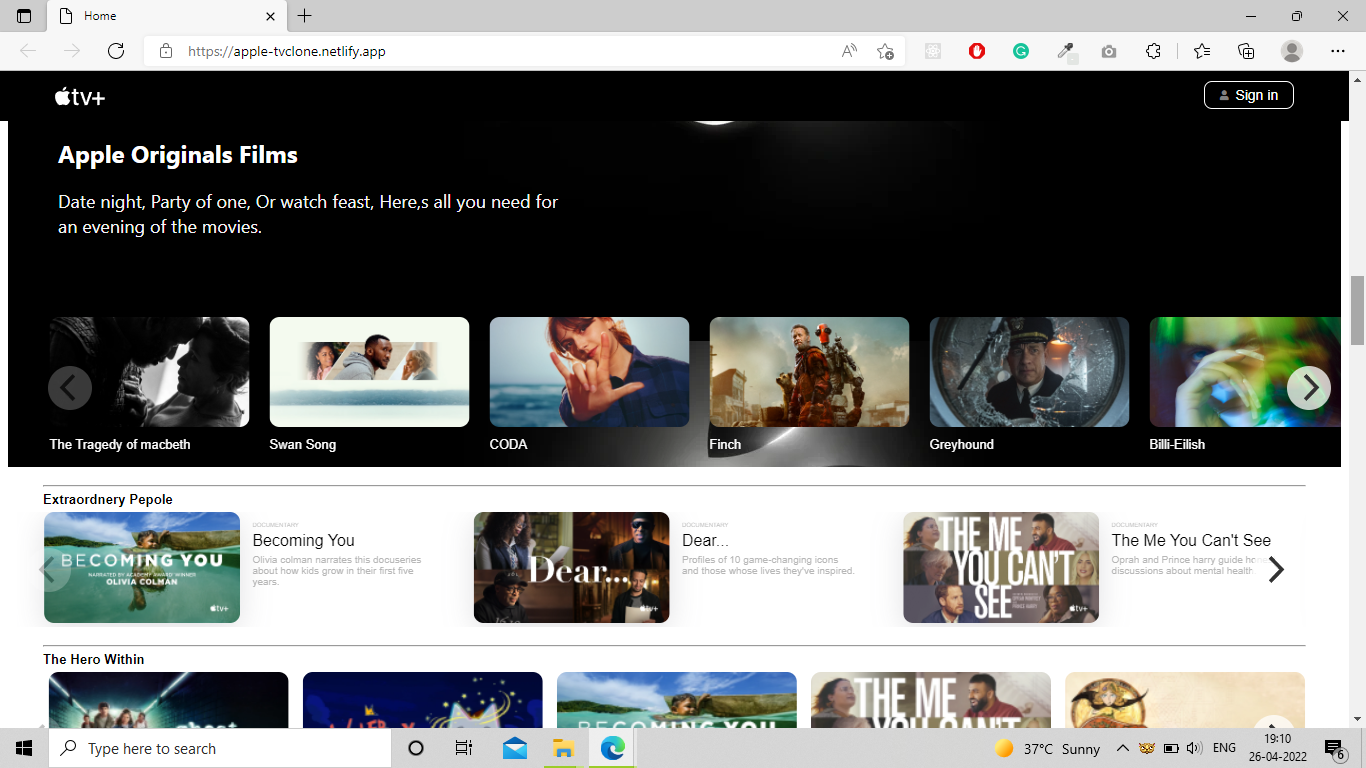Click the screenshot camera extension icon
Viewport: 1366px width, 768px height.
click(x=1109, y=51)
